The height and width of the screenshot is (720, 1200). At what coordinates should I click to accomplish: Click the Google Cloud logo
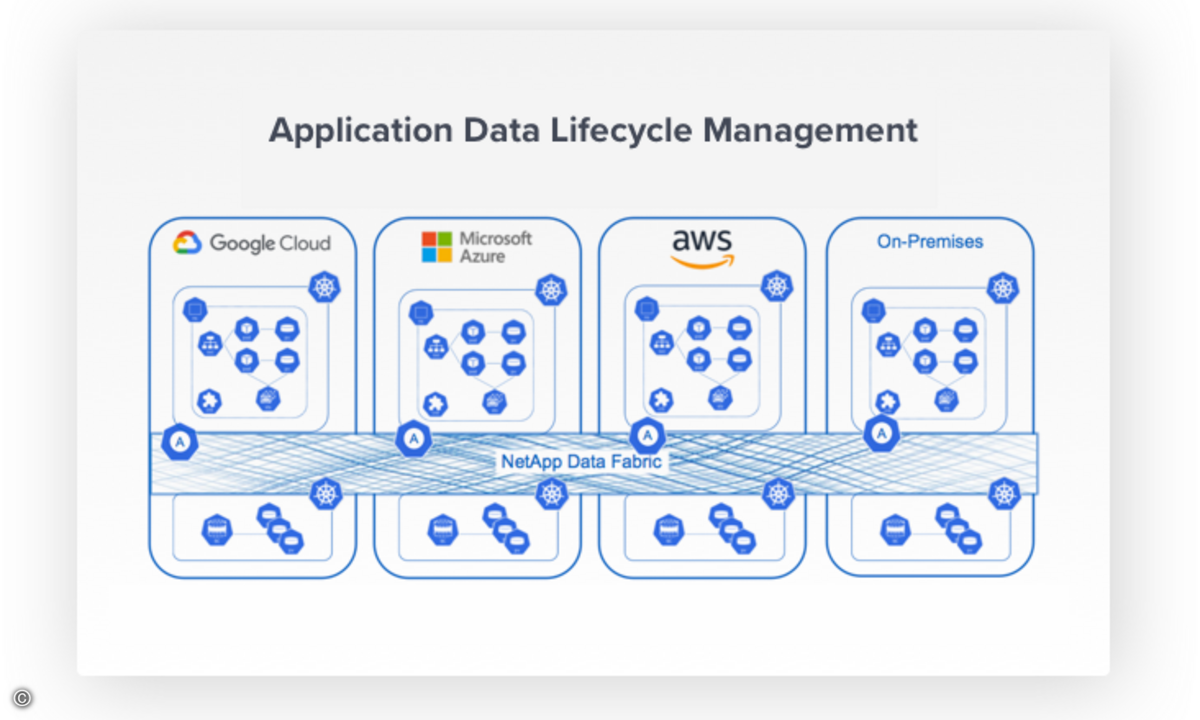pyautogui.click(x=252, y=243)
